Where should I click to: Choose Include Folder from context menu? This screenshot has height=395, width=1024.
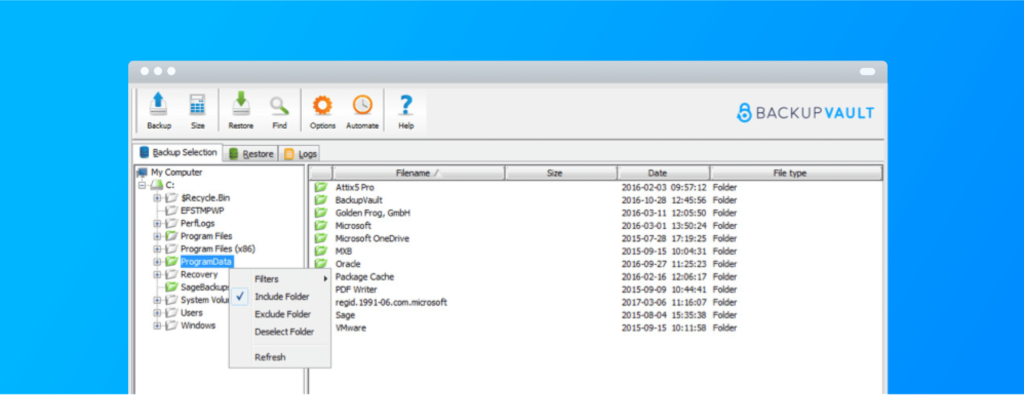coord(280,296)
